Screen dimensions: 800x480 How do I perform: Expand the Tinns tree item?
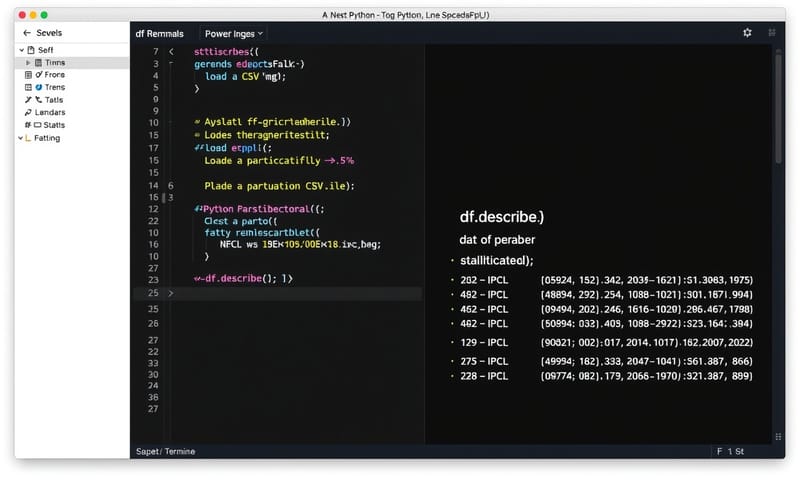pyautogui.click(x=28, y=62)
